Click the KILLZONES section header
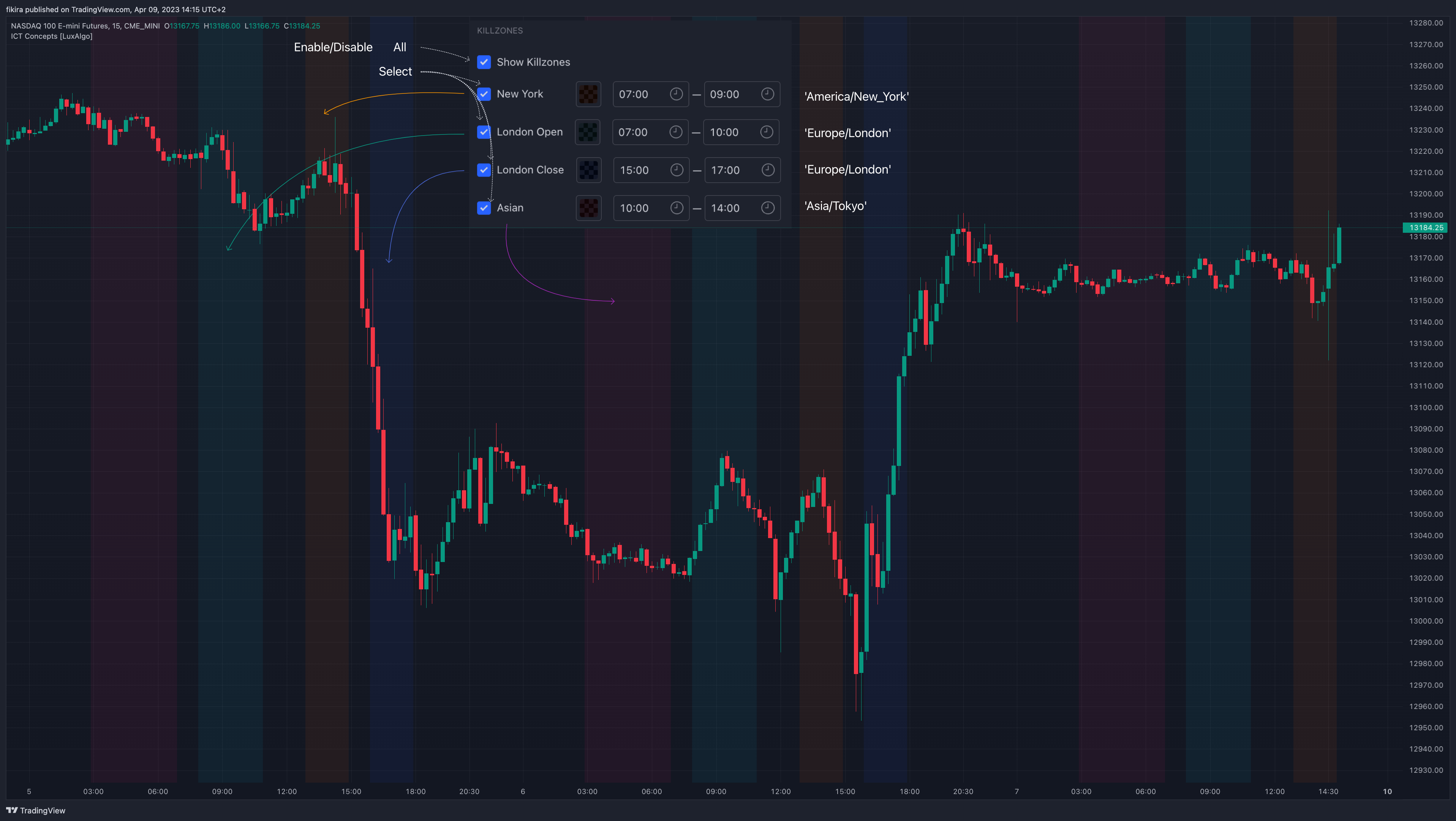The height and width of the screenshot is (821, 1456). point(500,30)
